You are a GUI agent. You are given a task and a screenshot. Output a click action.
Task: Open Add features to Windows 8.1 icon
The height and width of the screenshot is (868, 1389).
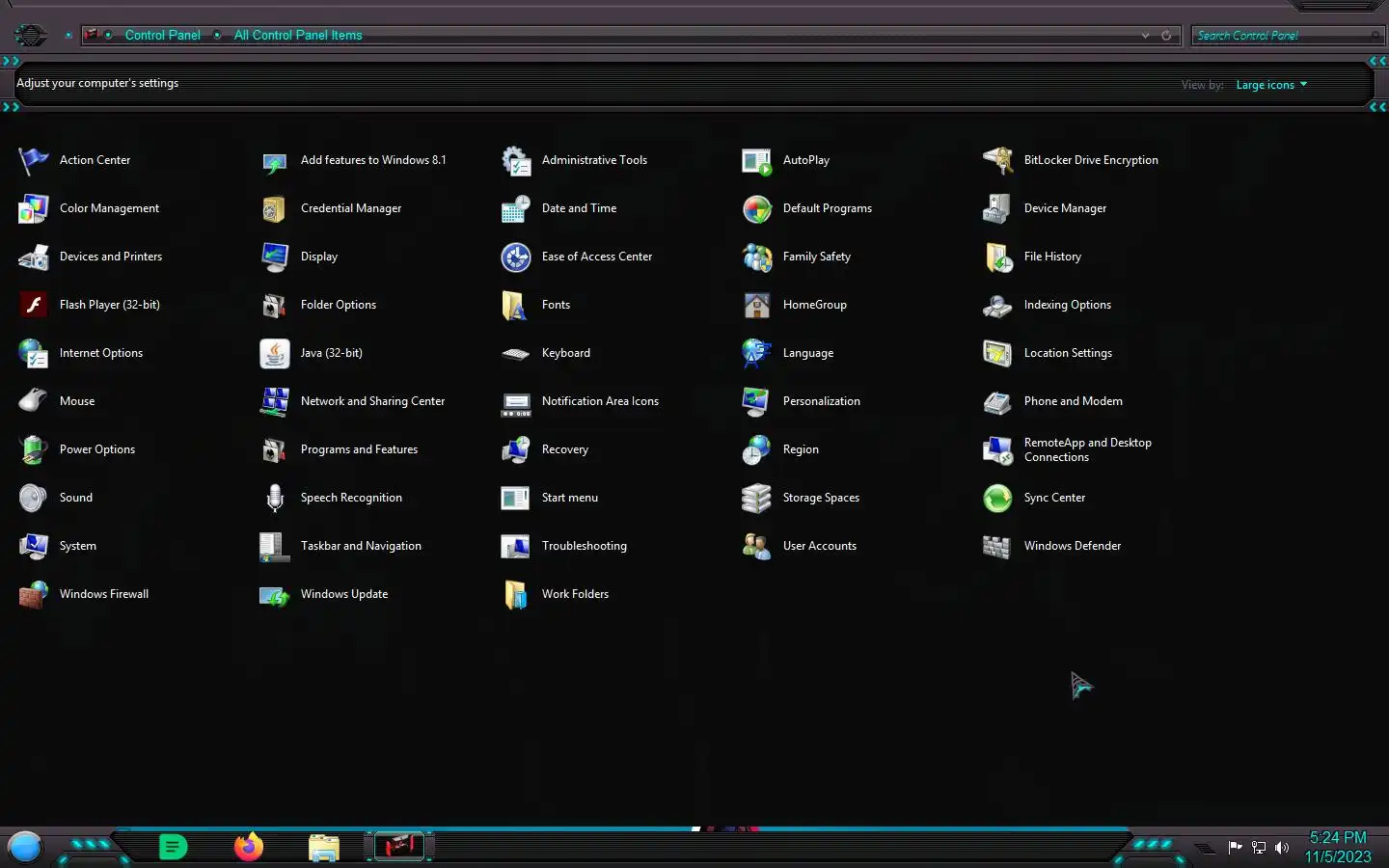tap(275, 160)
